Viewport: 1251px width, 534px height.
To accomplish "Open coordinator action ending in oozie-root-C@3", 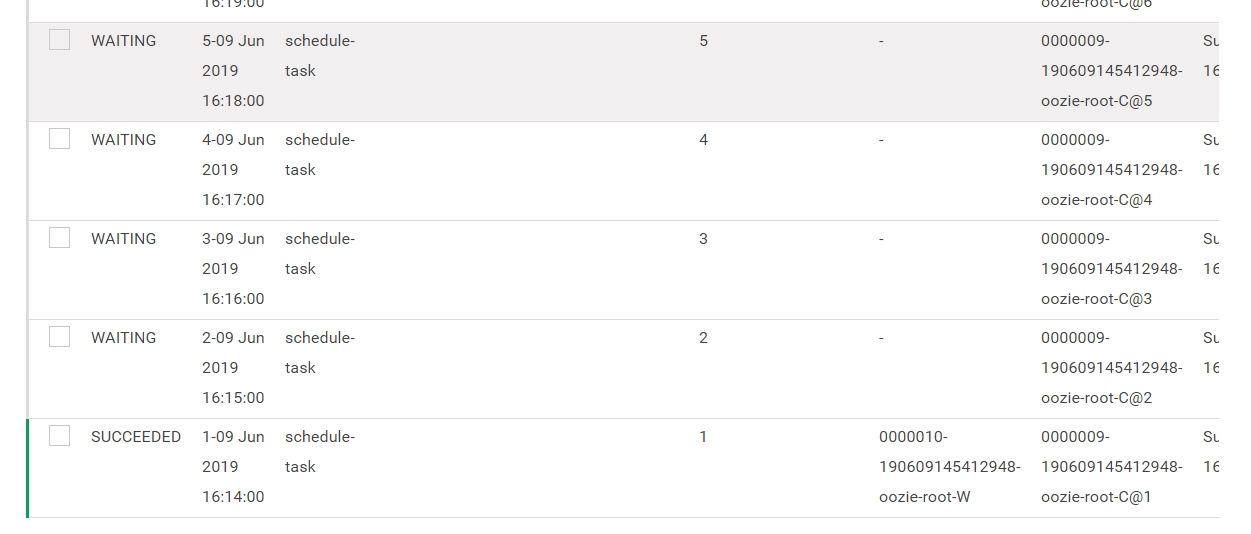I will [1111, 269].
